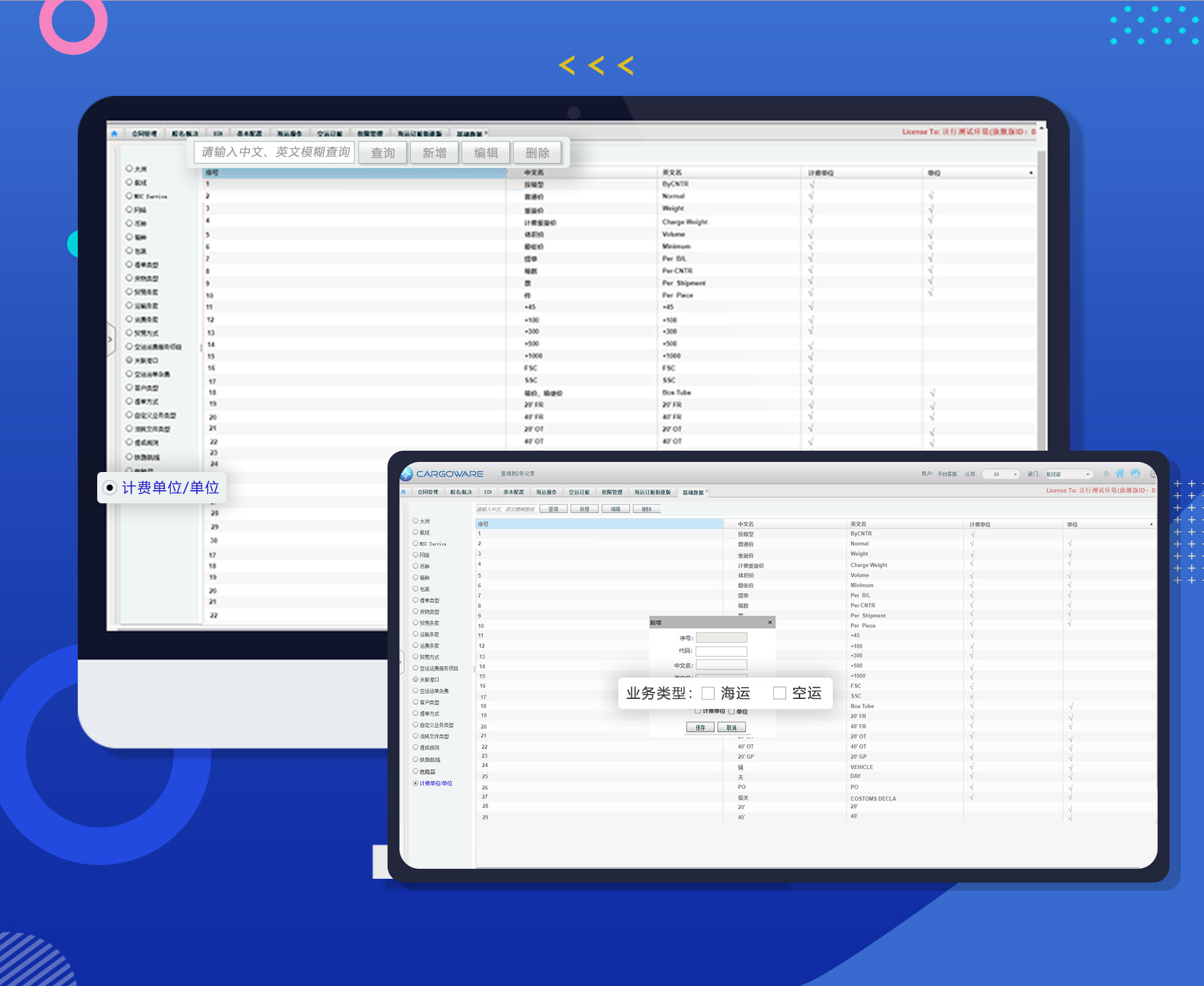Click the 英文名 column header in tablet table
The image size is (1204, 986).
[904, 524]
